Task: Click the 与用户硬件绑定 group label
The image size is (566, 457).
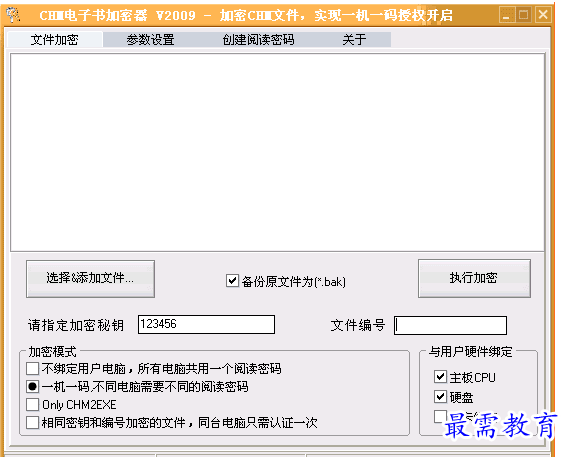Action: pos(470,351)
